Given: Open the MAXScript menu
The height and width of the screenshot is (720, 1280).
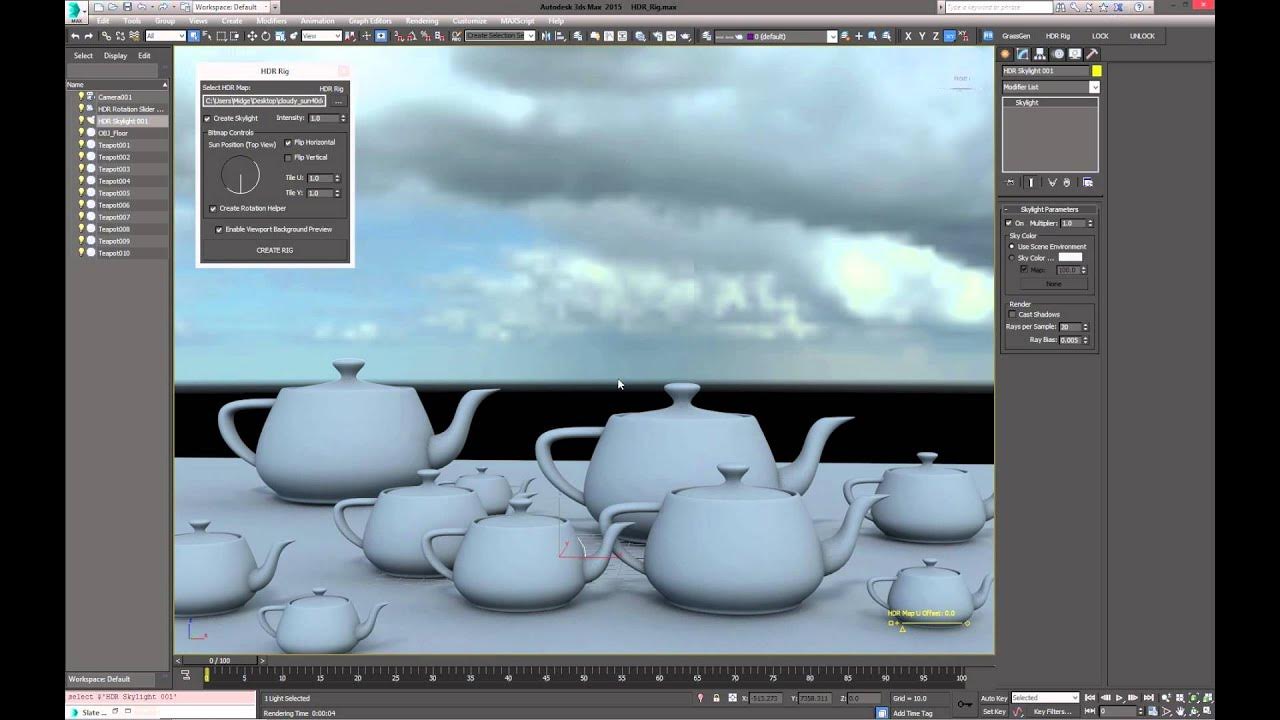Looking at the screenshot, I should coord(516,19).
